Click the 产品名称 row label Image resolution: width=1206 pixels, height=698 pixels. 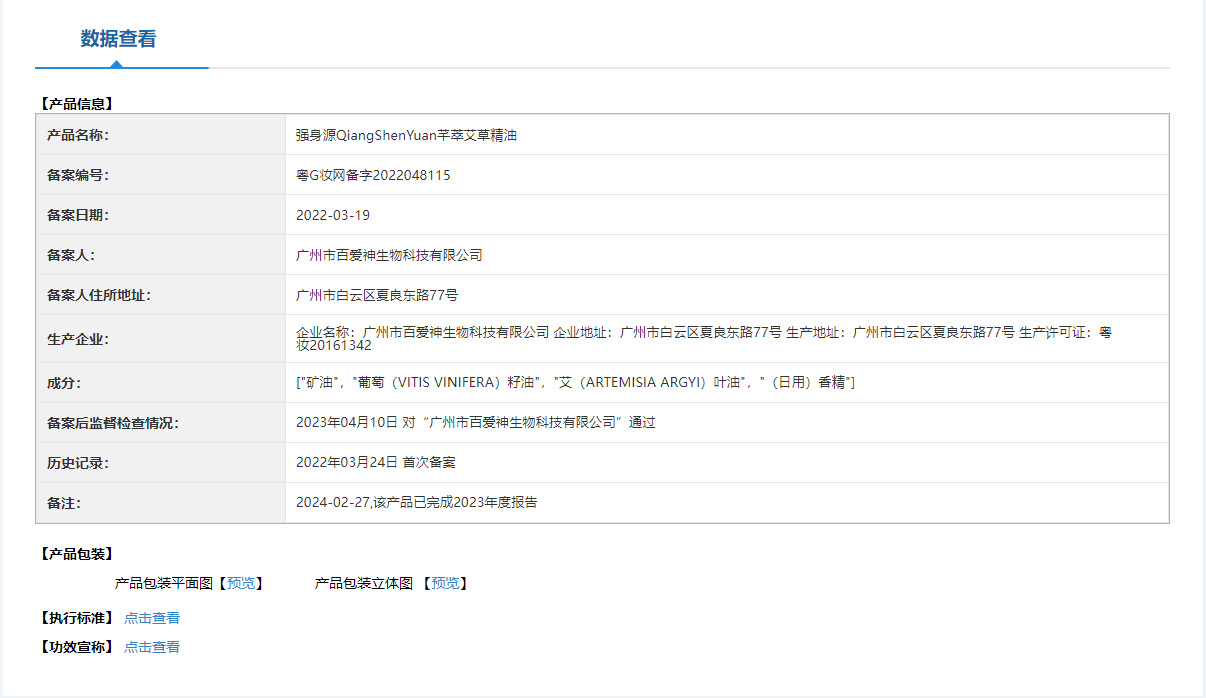(x=78, y=135)
